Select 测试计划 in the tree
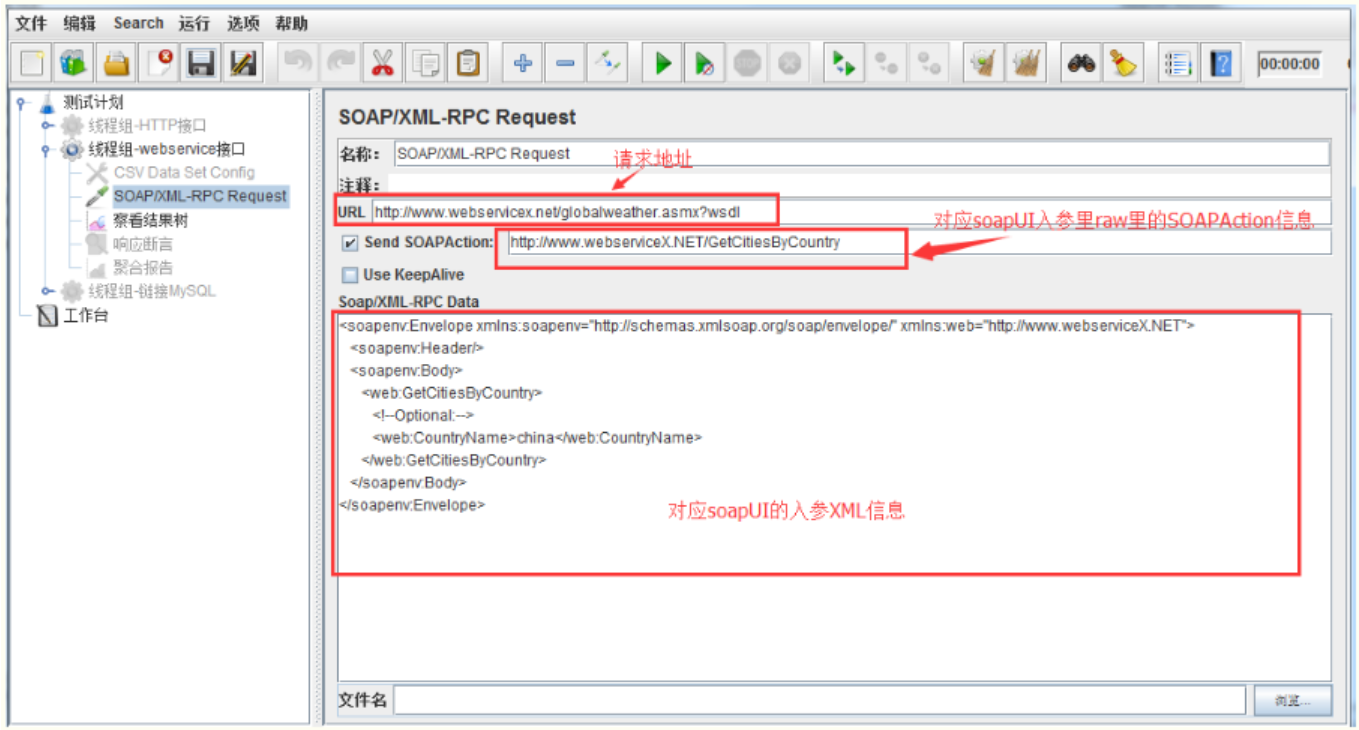 [93, 102]
